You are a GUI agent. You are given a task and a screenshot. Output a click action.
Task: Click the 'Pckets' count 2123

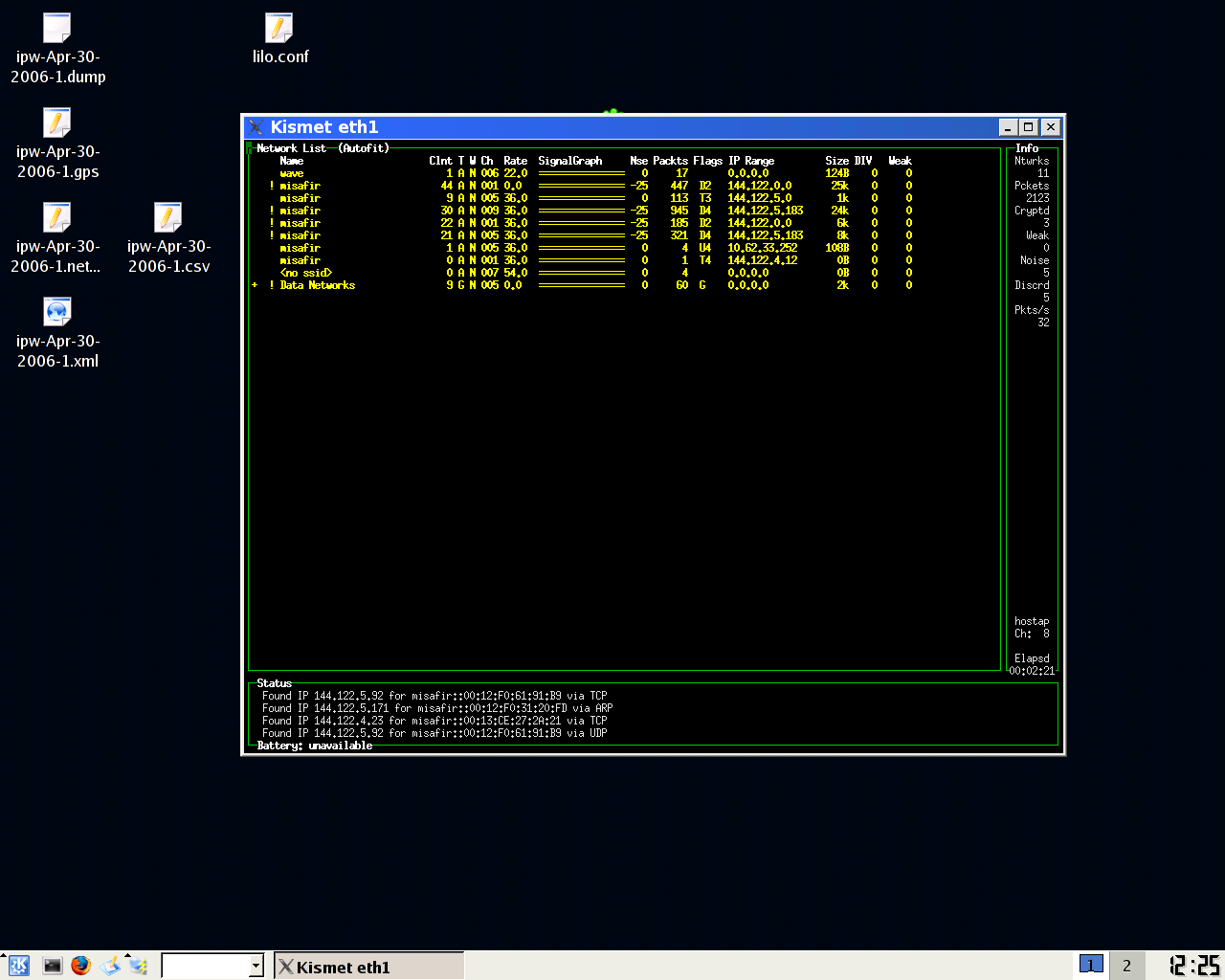coord(1037,198)
